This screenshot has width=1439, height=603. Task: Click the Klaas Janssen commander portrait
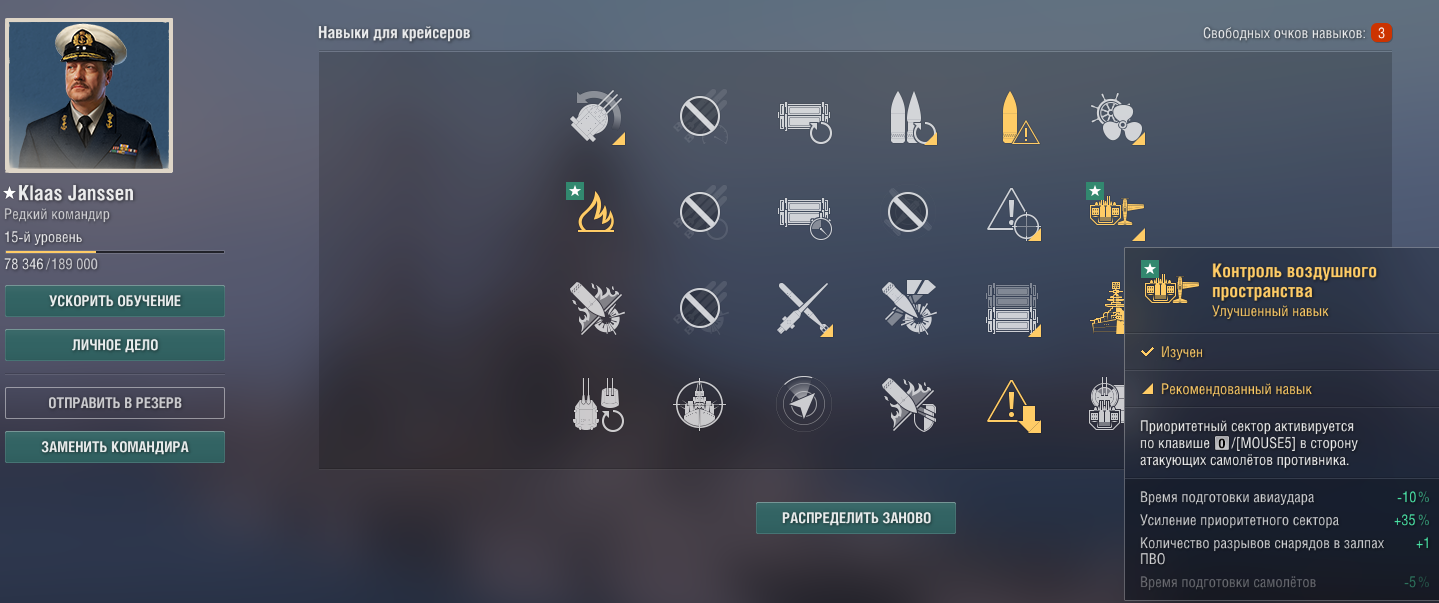click(x=89, y=95)
